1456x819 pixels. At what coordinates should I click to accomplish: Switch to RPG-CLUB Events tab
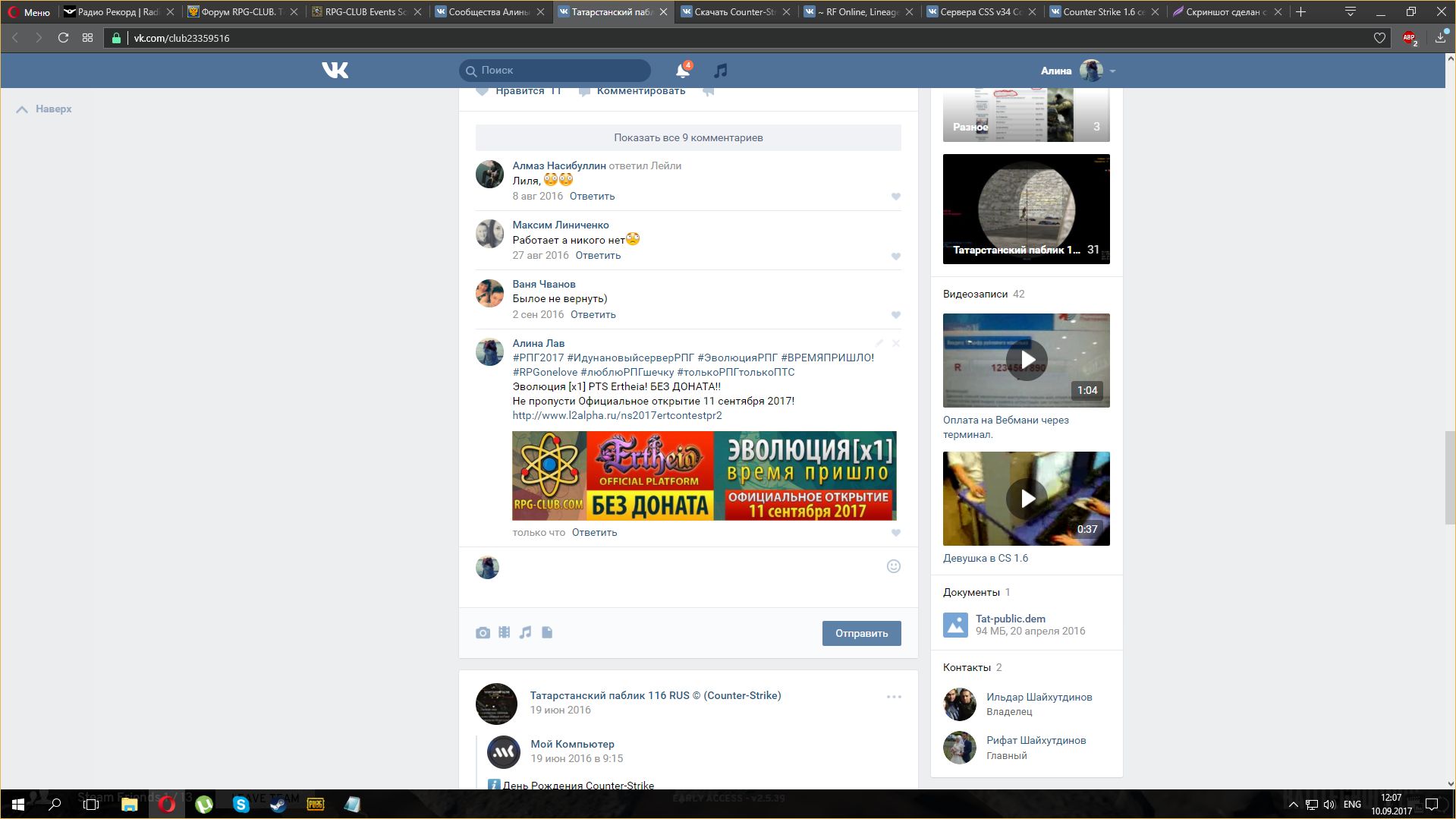367,11
